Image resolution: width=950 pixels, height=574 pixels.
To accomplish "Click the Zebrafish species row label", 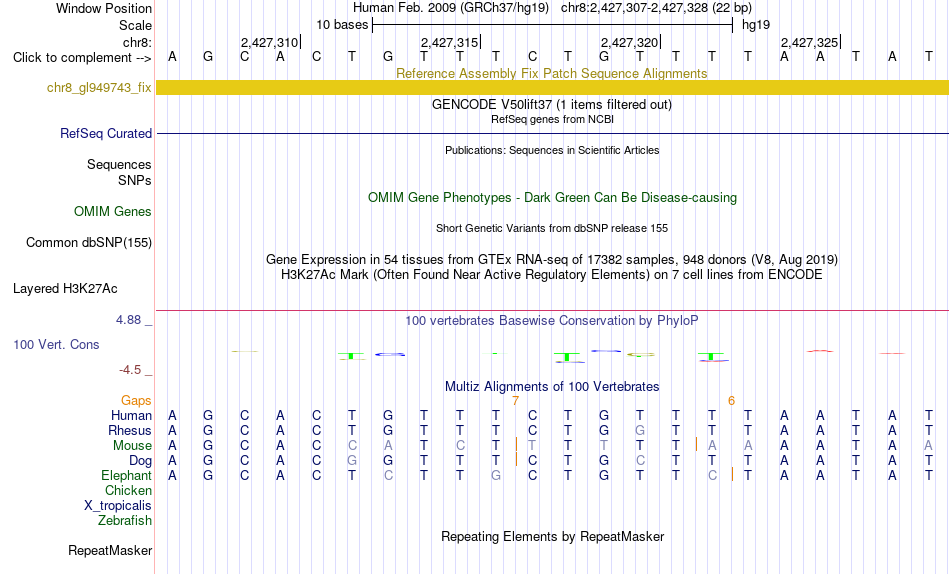I will click(125, 520).
